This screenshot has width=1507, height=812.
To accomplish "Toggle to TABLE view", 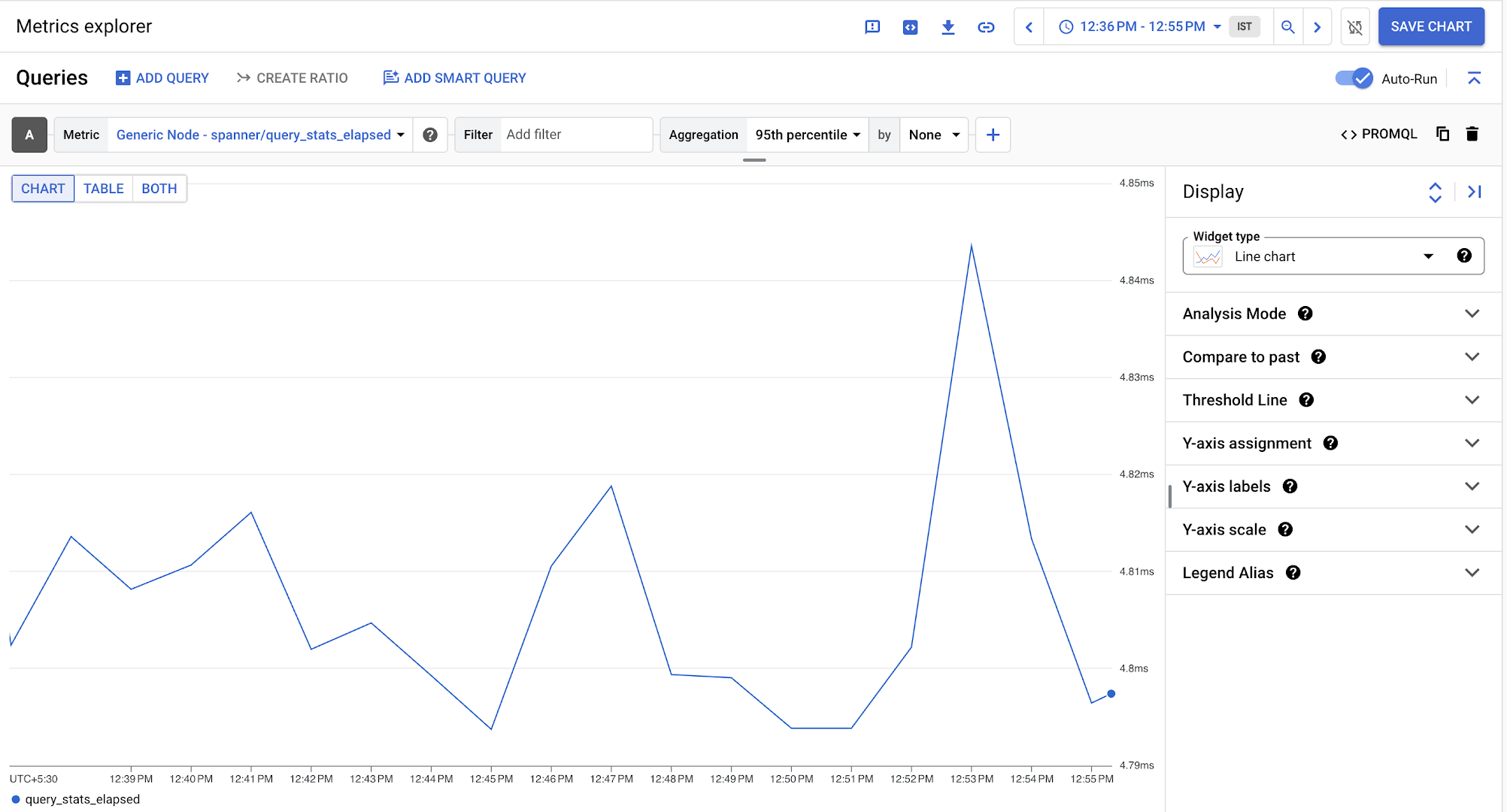I will 103,188.
